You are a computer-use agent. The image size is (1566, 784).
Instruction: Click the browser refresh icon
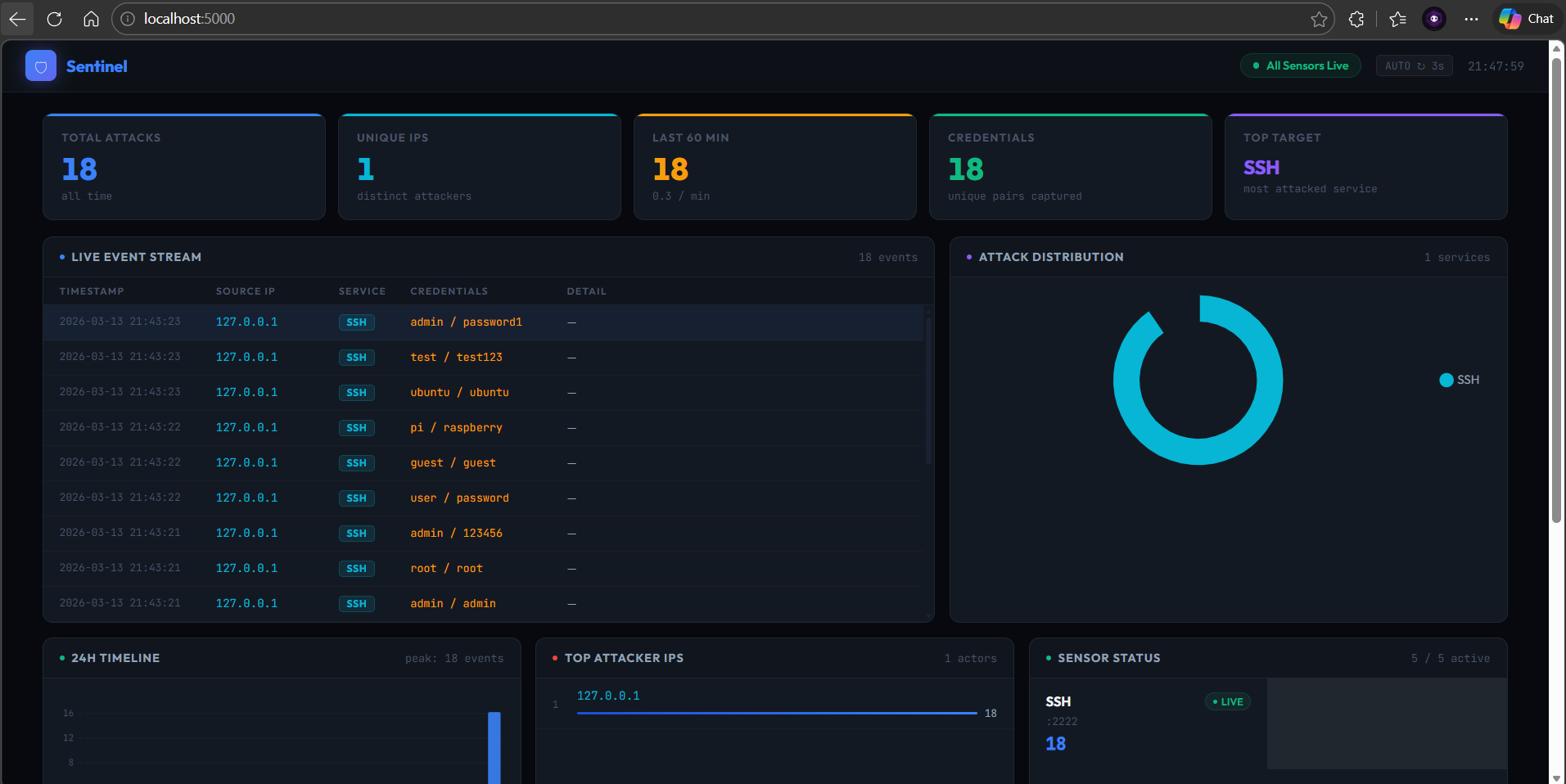click(x=54, y=19)
